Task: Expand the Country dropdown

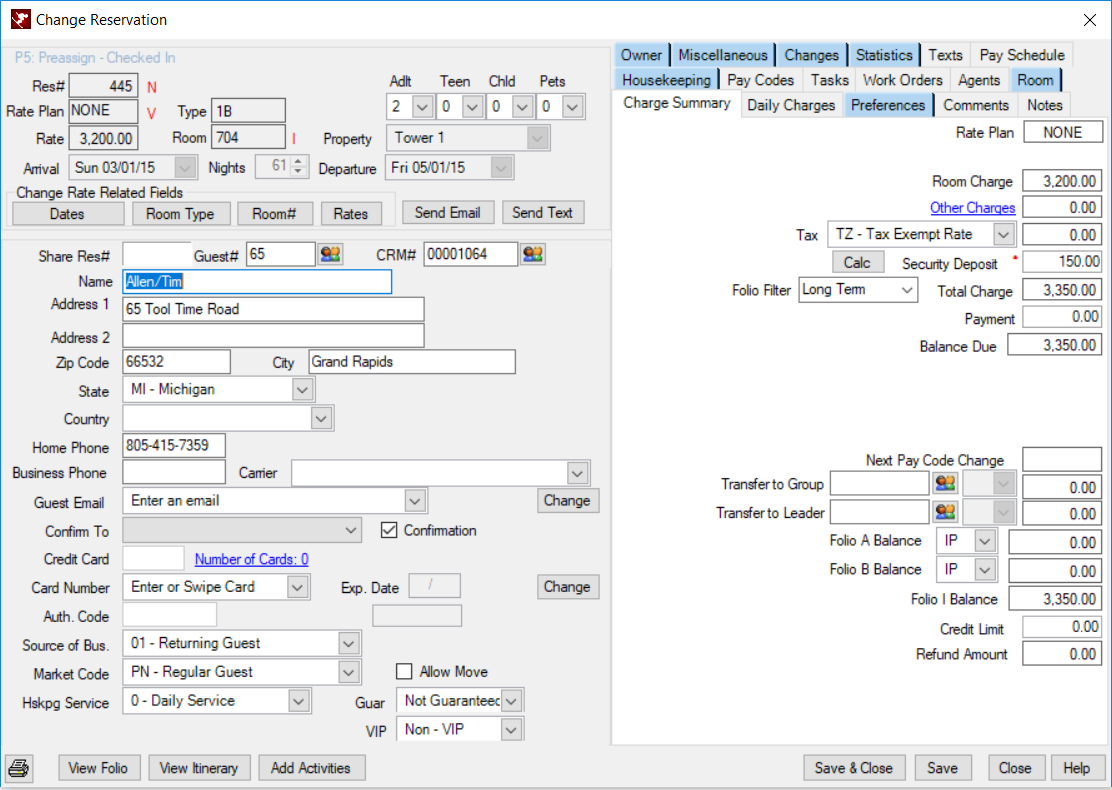Action: click(x=321, y=418)
